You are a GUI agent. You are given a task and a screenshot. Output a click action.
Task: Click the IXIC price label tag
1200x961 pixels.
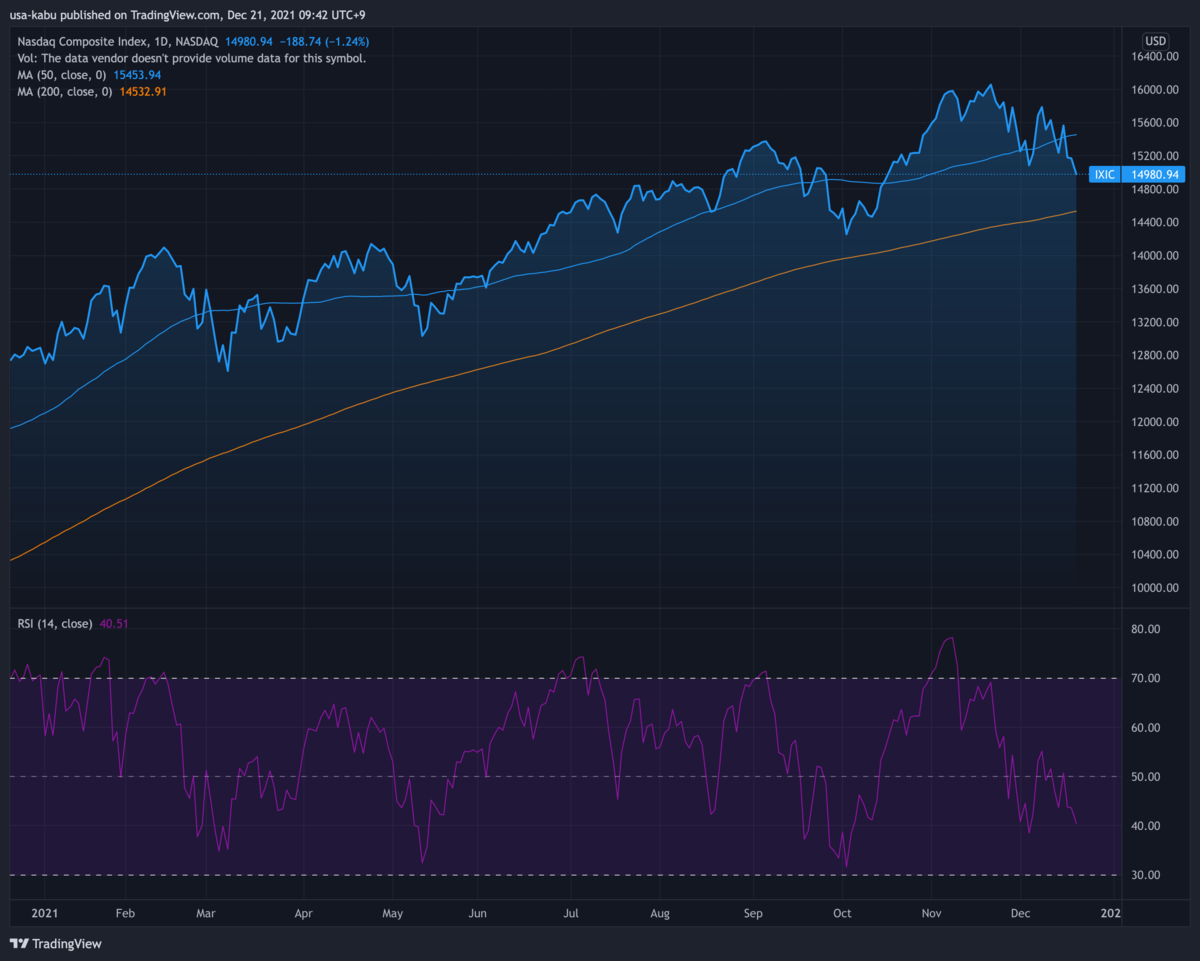pyautogui.click(x=1104, y=174)
